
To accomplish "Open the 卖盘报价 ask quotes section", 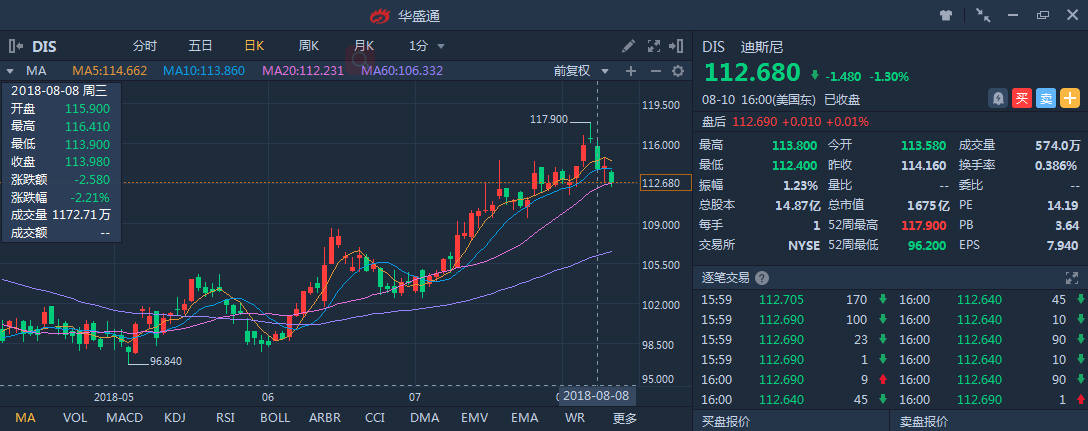I will coord(924,421).
